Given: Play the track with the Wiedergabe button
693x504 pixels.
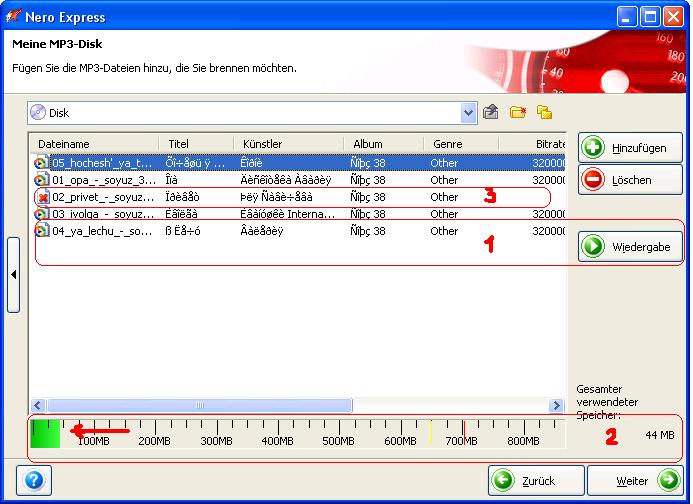Looking at the screenshot, I should click(630, 246).
